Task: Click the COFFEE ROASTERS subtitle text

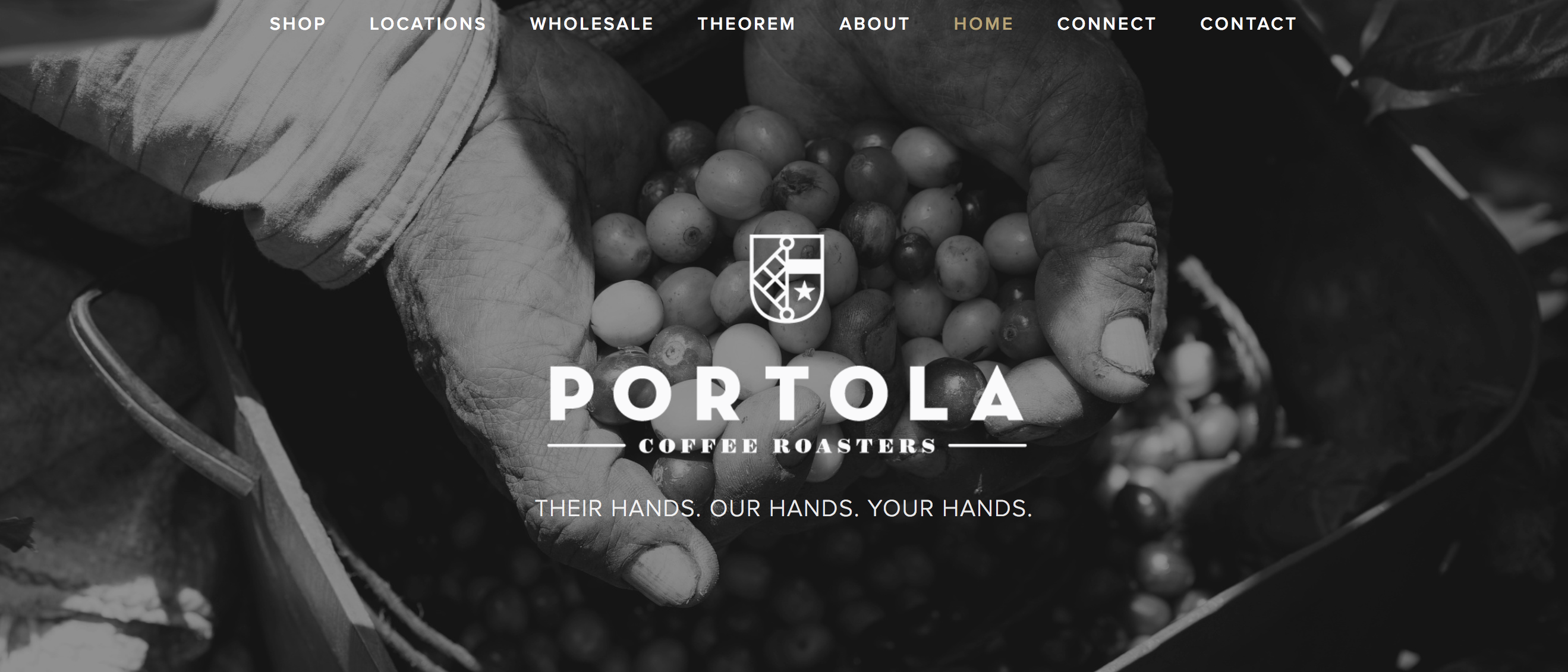Action: click(x=787, y=446)
